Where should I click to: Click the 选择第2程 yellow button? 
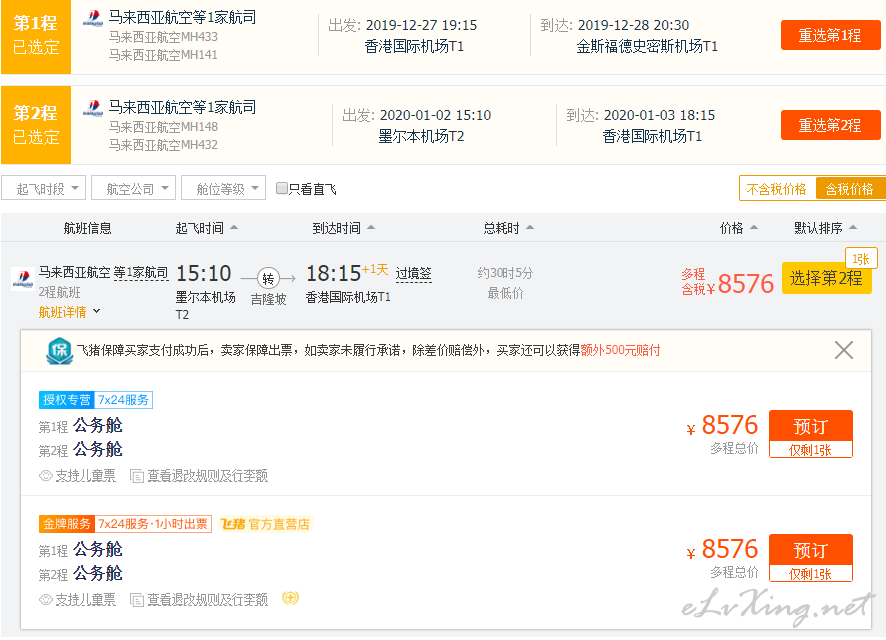826,278
